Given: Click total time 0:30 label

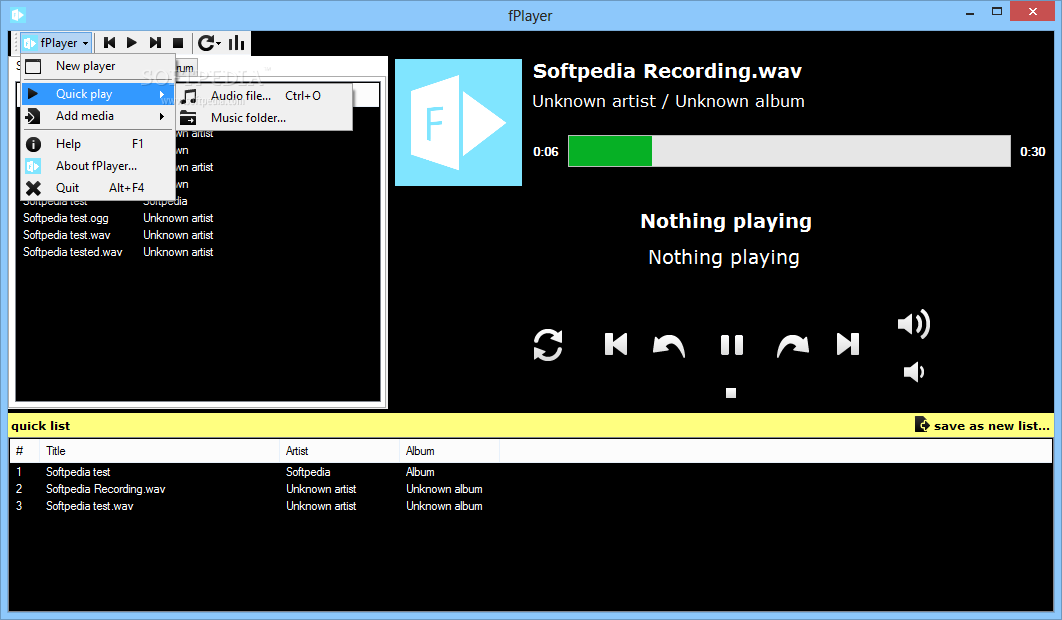Looking at the screenshot, I should [x=1033, y=152].
